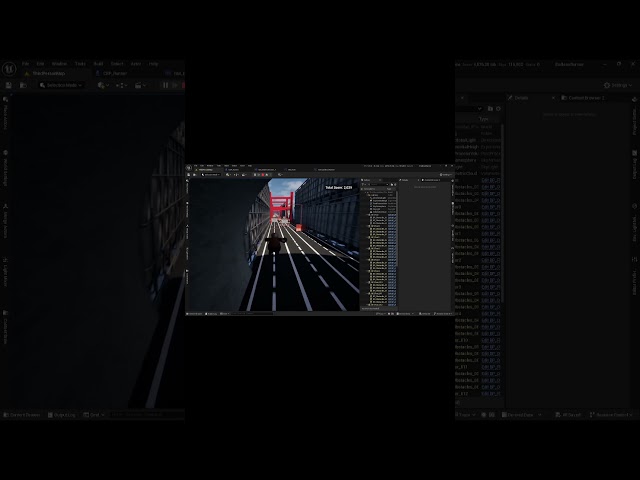Image resolution: width=640 pixels, height=480 pixels.
Task: Open the add content dropdown in background toolbar
Action: pos(103,85)
